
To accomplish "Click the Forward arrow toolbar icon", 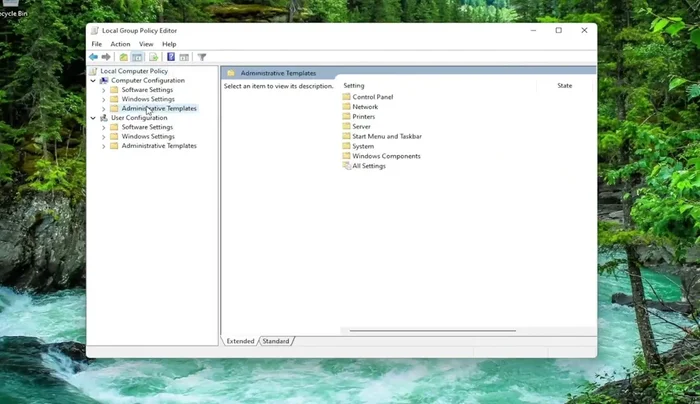I will coord(106,58).
